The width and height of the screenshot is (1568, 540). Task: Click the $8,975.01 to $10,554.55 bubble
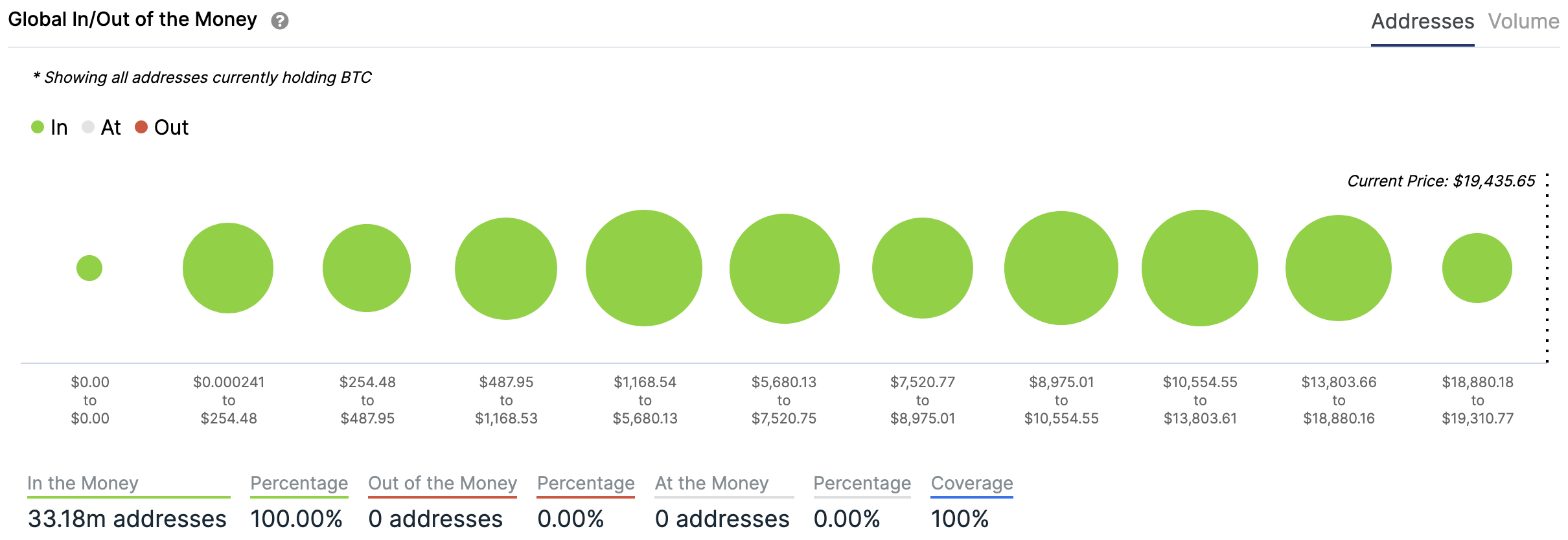click(1061, 268)
